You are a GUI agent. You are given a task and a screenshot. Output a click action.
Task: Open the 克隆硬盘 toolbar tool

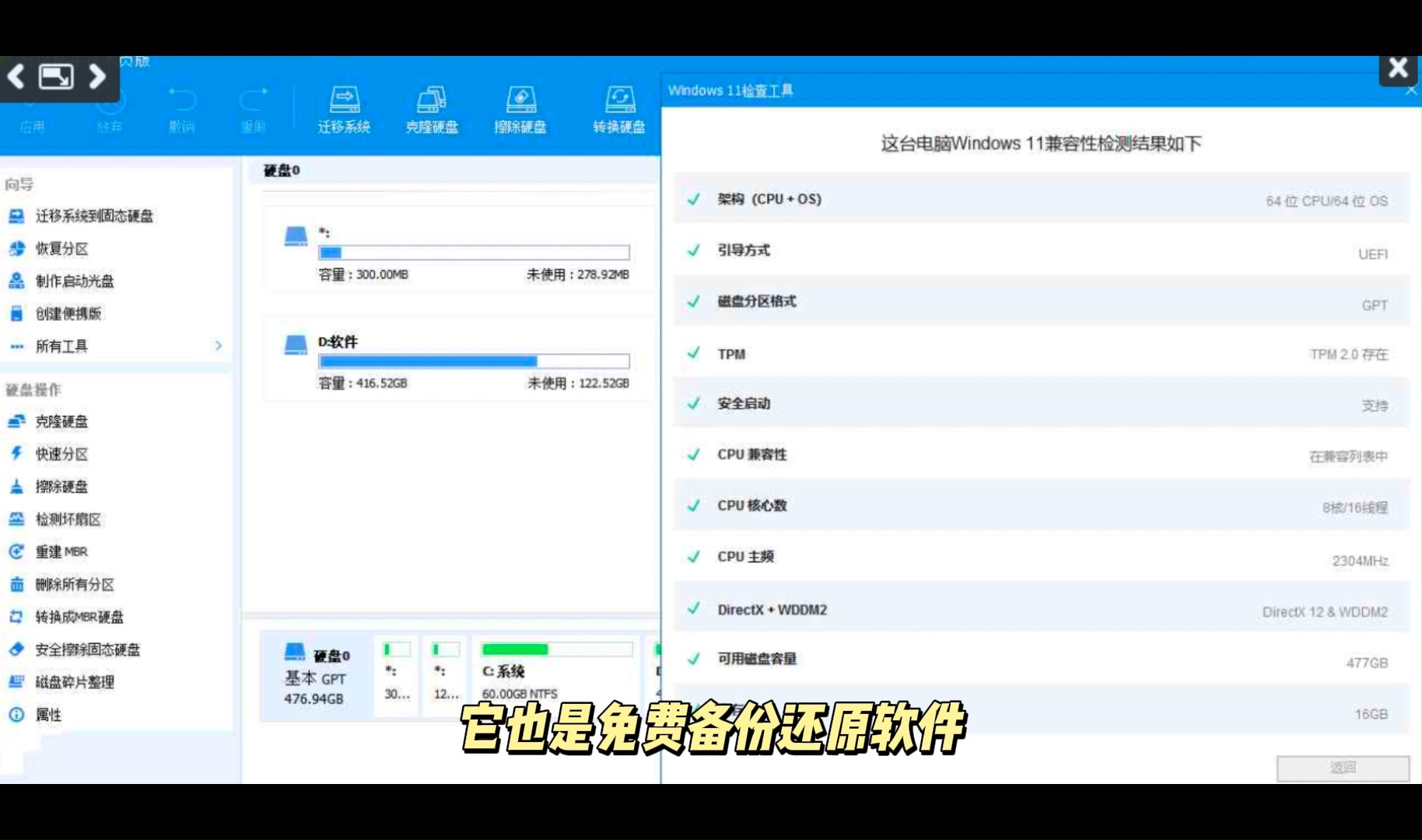click(x=432, y=110)
